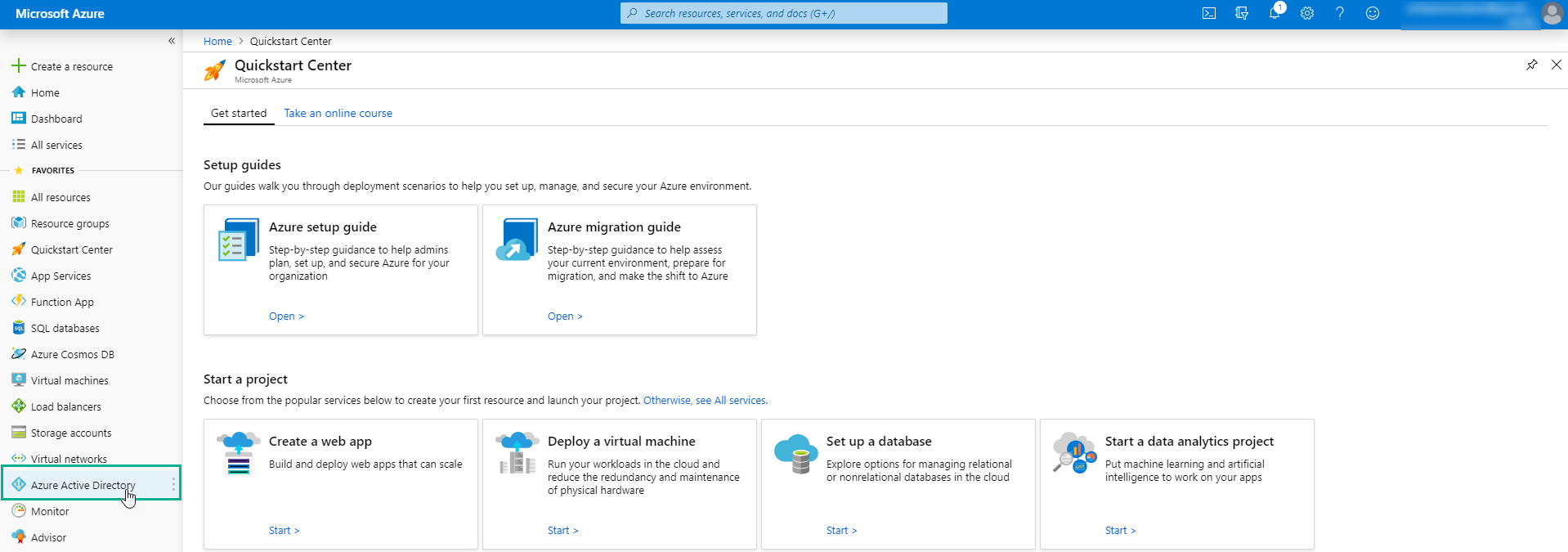This screenshot has width=1568, height=552.
Task: Select the Function App label in the sidebar
Action: tap(62, 302)
